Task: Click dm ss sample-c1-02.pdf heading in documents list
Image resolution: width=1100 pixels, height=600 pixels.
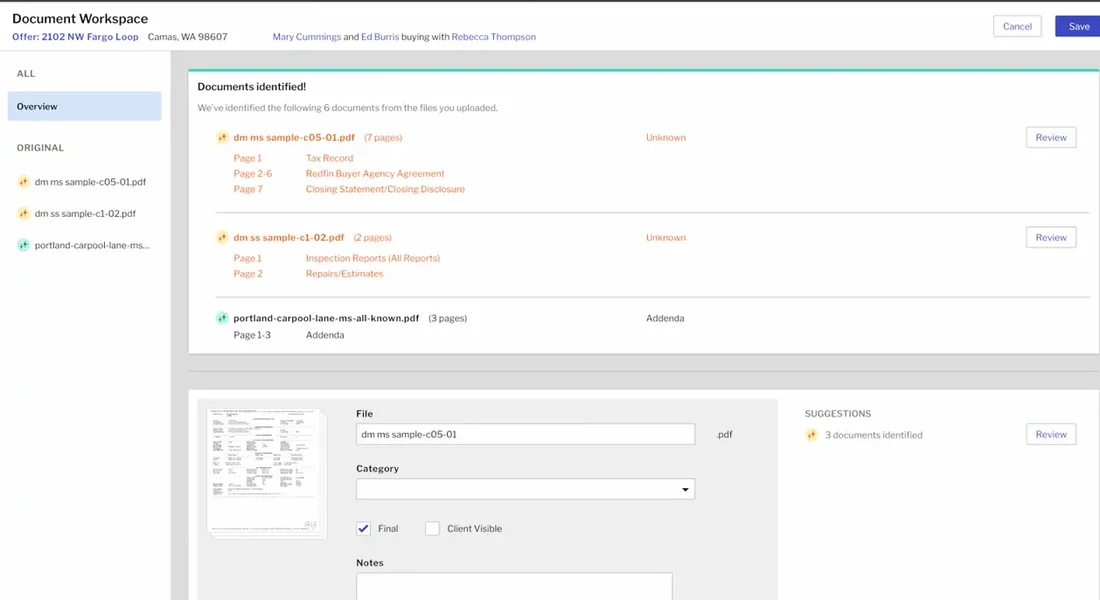Action: [x=288, y=237]
